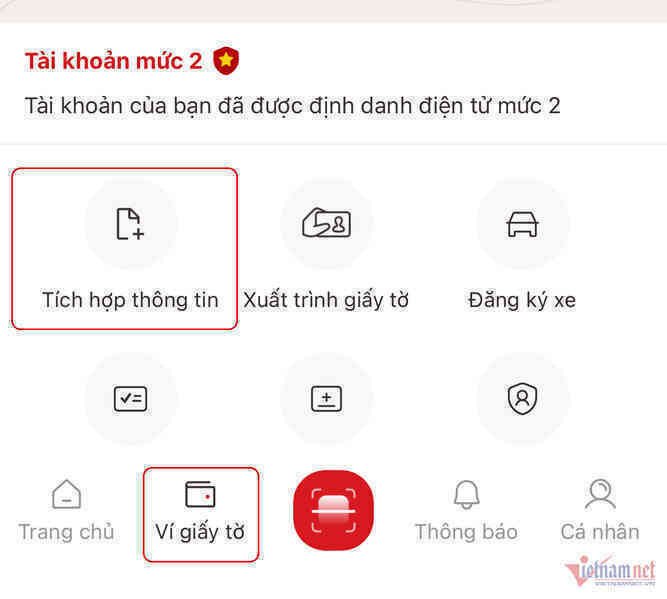Tap the home icon in the bottom bar
This screenshot has width=667, height=599.
[x=66, y=494]
